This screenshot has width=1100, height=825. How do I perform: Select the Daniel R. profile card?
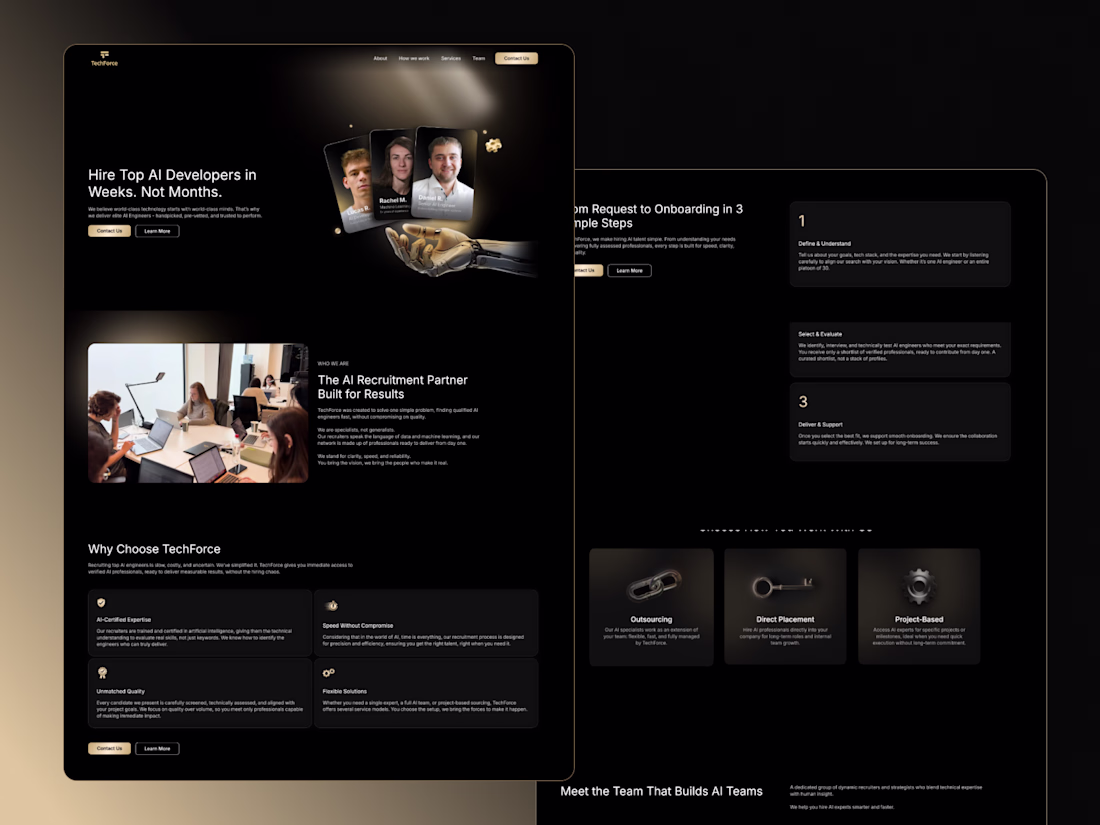tap(444, 172)
